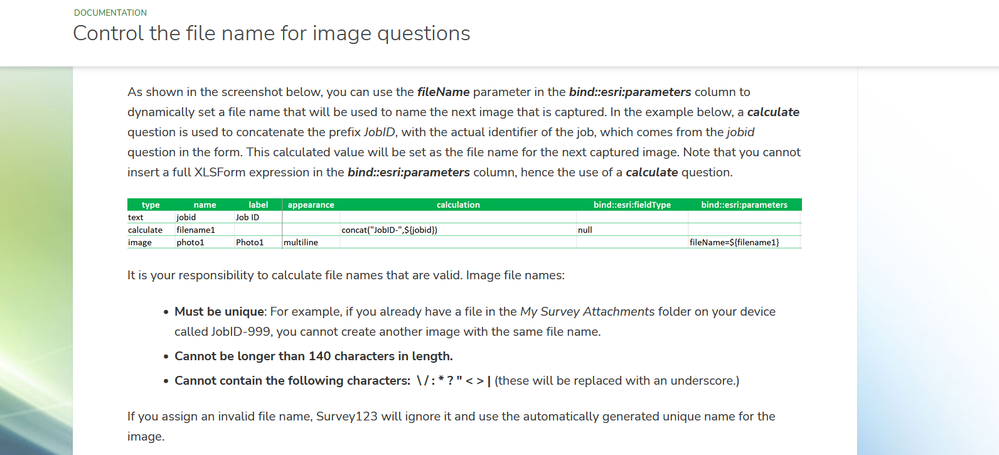Click the 'null' cell in fieldType column
The image size is (999, 455).
point(585,230)
